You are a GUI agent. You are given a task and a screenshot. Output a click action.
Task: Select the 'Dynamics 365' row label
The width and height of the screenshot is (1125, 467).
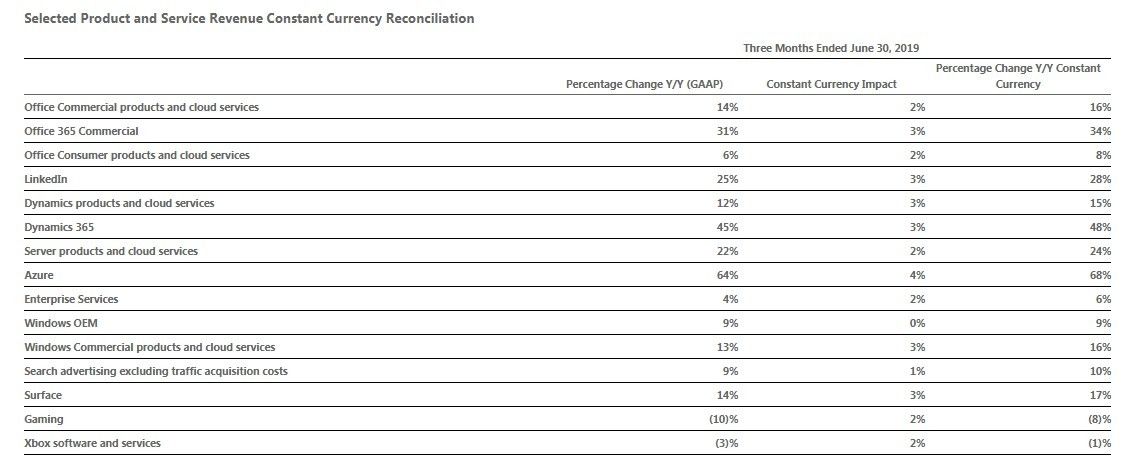point(59,227)
